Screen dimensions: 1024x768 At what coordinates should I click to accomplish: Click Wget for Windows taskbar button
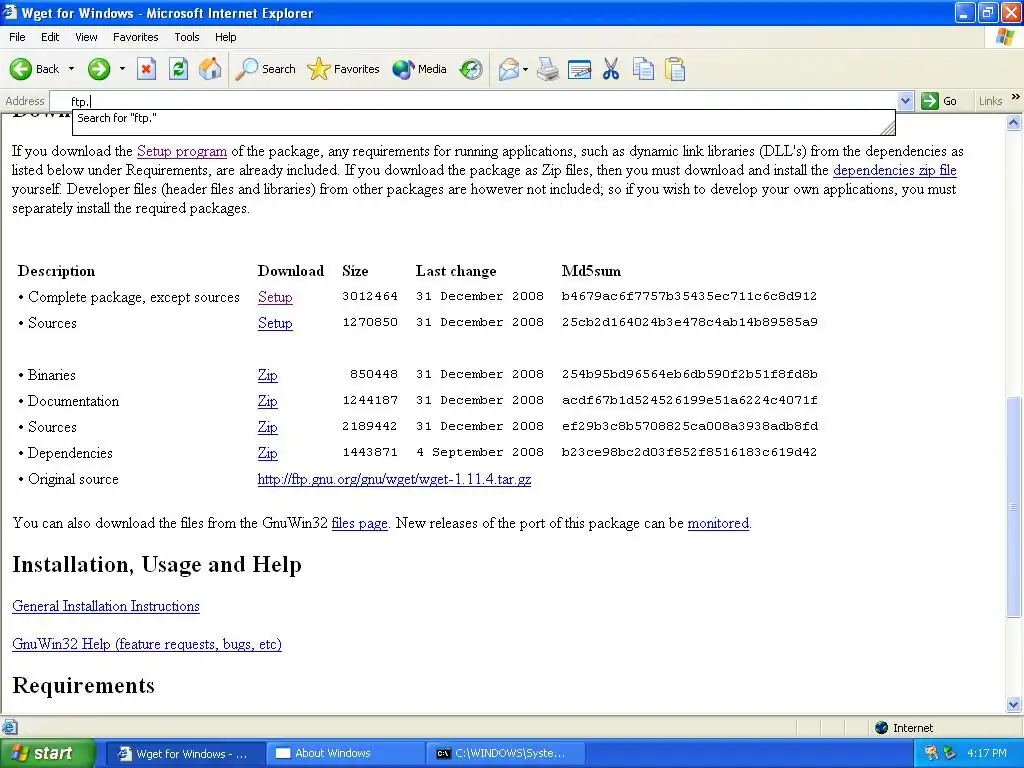[184, 753]
